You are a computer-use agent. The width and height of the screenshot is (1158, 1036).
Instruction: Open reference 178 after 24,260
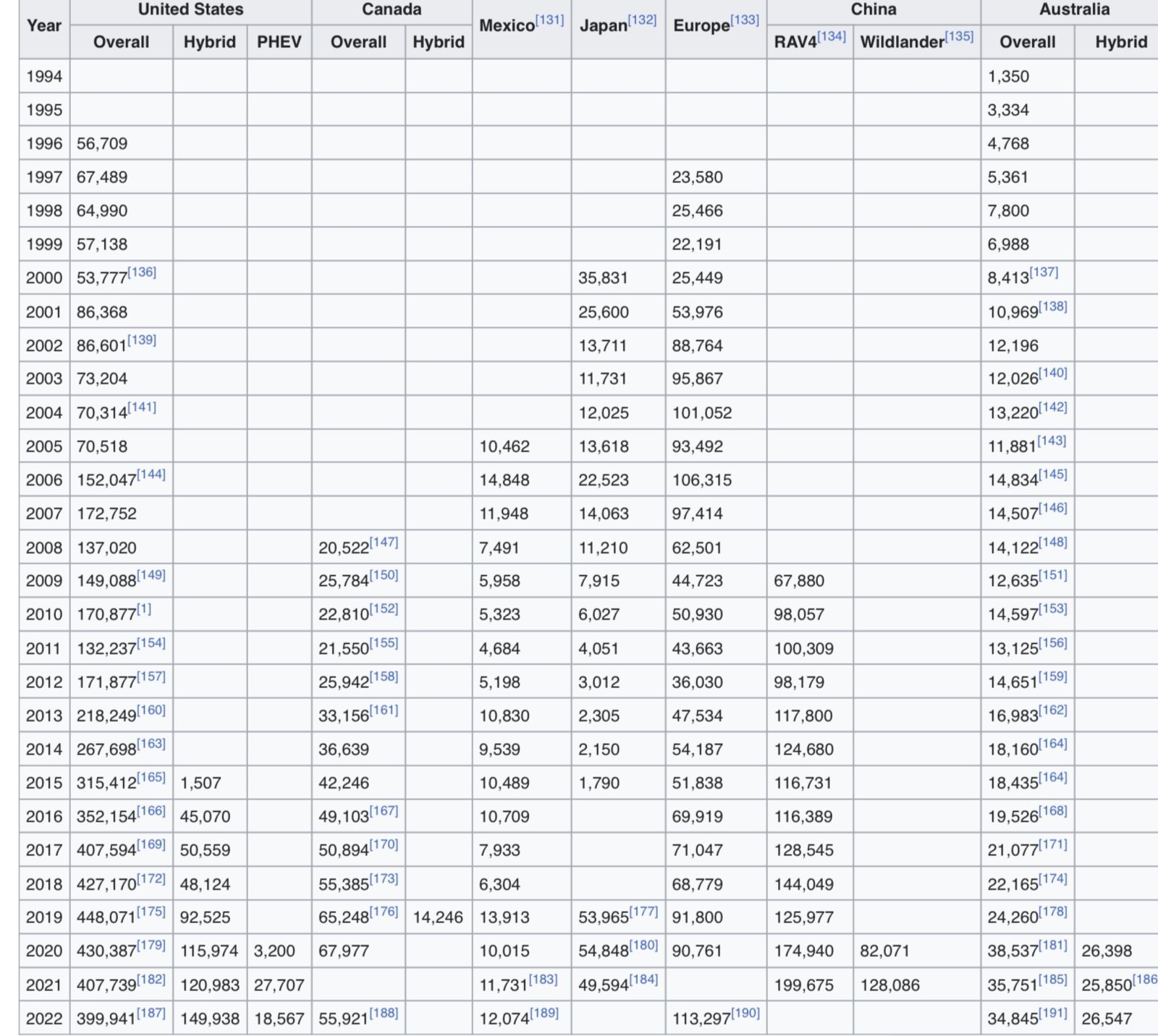click(1053, 911)
